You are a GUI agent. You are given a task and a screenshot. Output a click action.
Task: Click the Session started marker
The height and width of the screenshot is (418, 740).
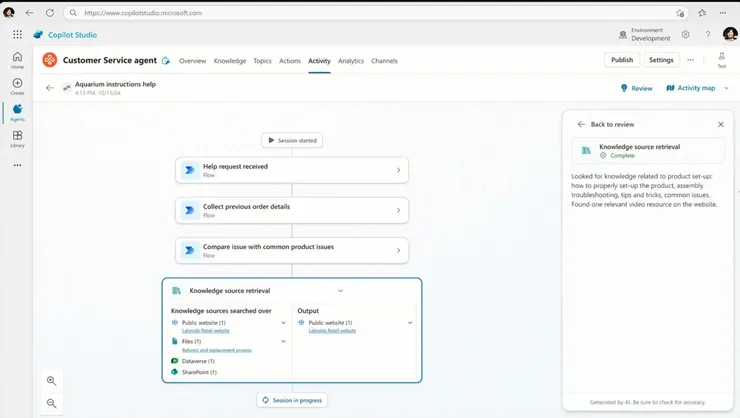click(x=292, y=140)
